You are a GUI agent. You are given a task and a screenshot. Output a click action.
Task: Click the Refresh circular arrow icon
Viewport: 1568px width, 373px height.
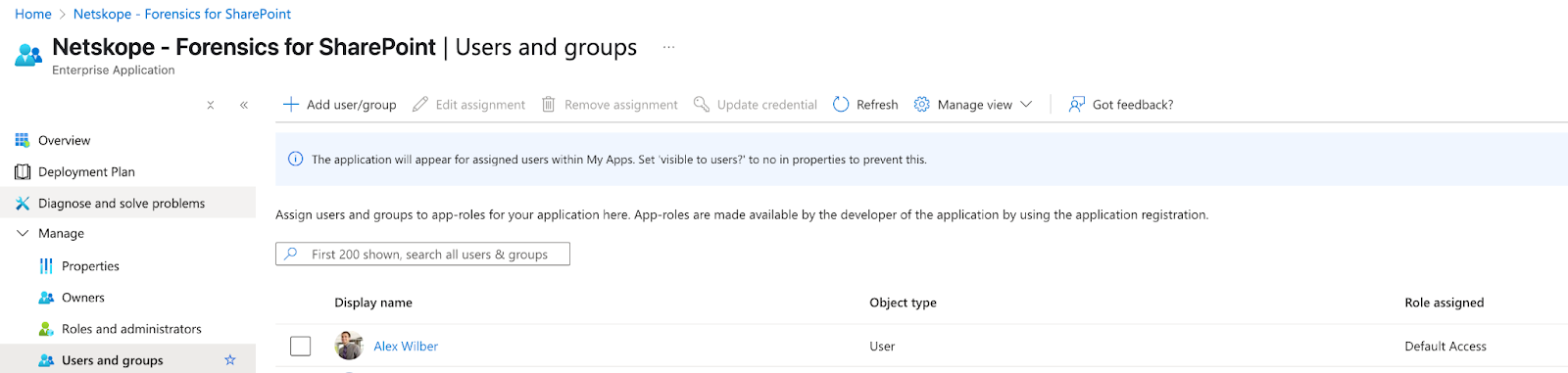(x=841, y=104)
